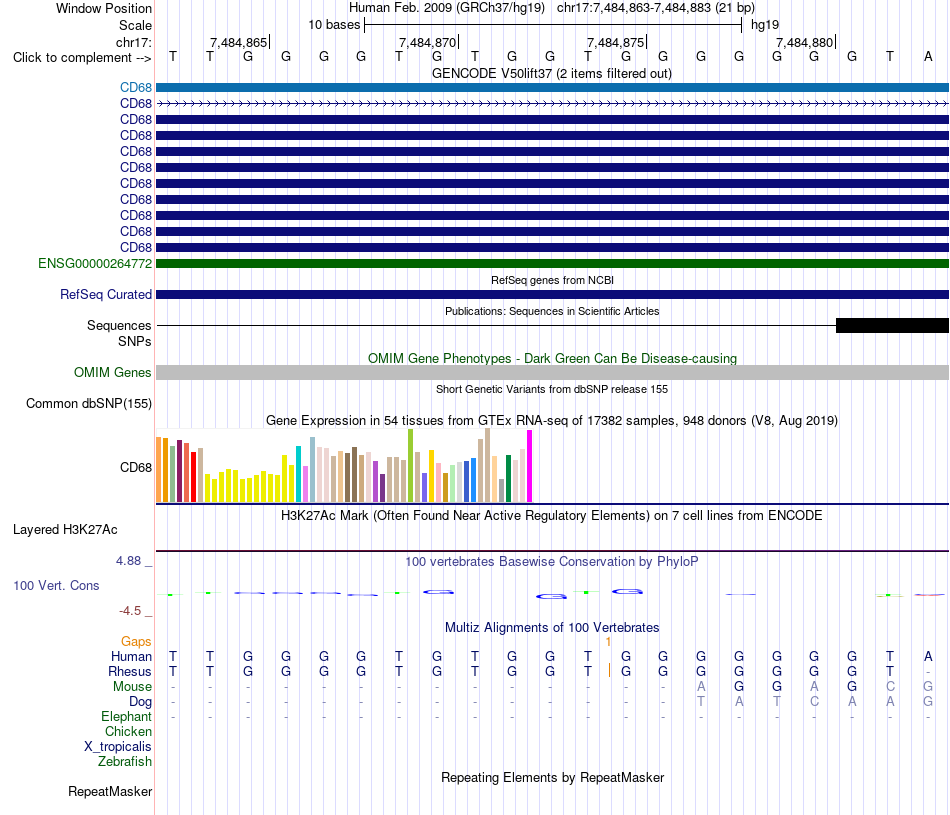
Task: Select the "Dog" alignment row label
Action: [140, 701]
